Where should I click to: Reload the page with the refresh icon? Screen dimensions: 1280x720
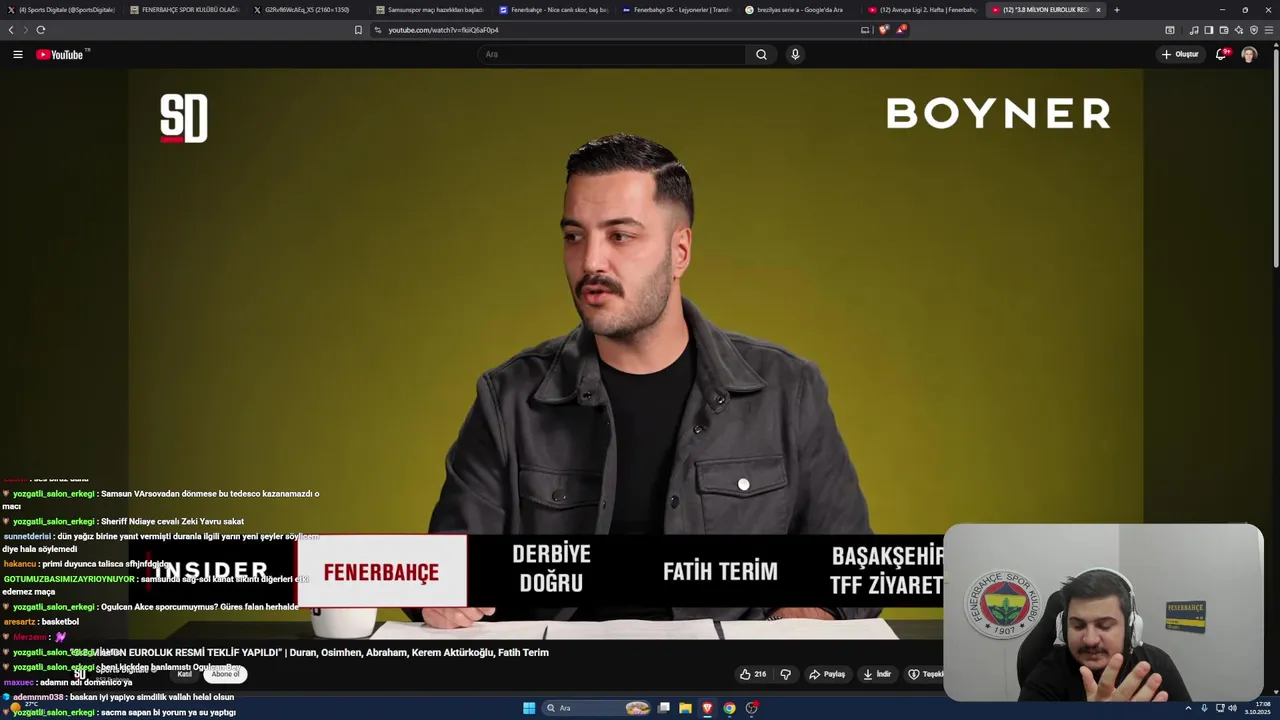40,30
